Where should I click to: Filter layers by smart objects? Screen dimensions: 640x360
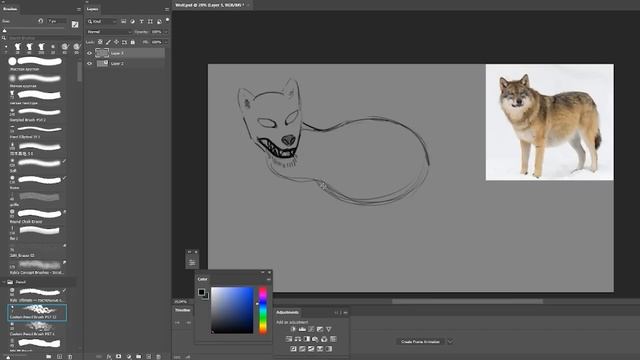click(159, 21)
